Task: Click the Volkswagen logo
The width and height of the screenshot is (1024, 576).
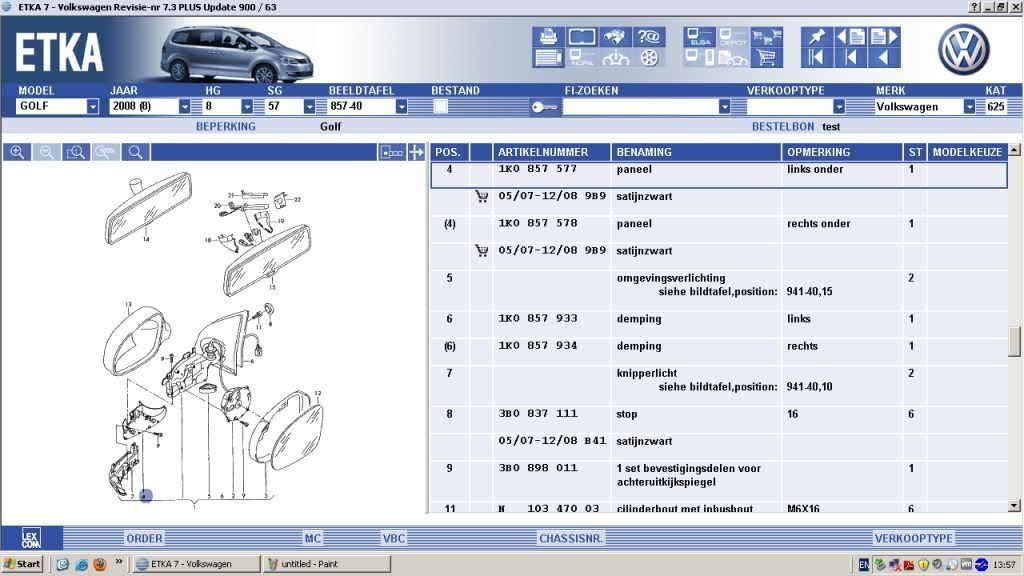Action: (963, 49)
